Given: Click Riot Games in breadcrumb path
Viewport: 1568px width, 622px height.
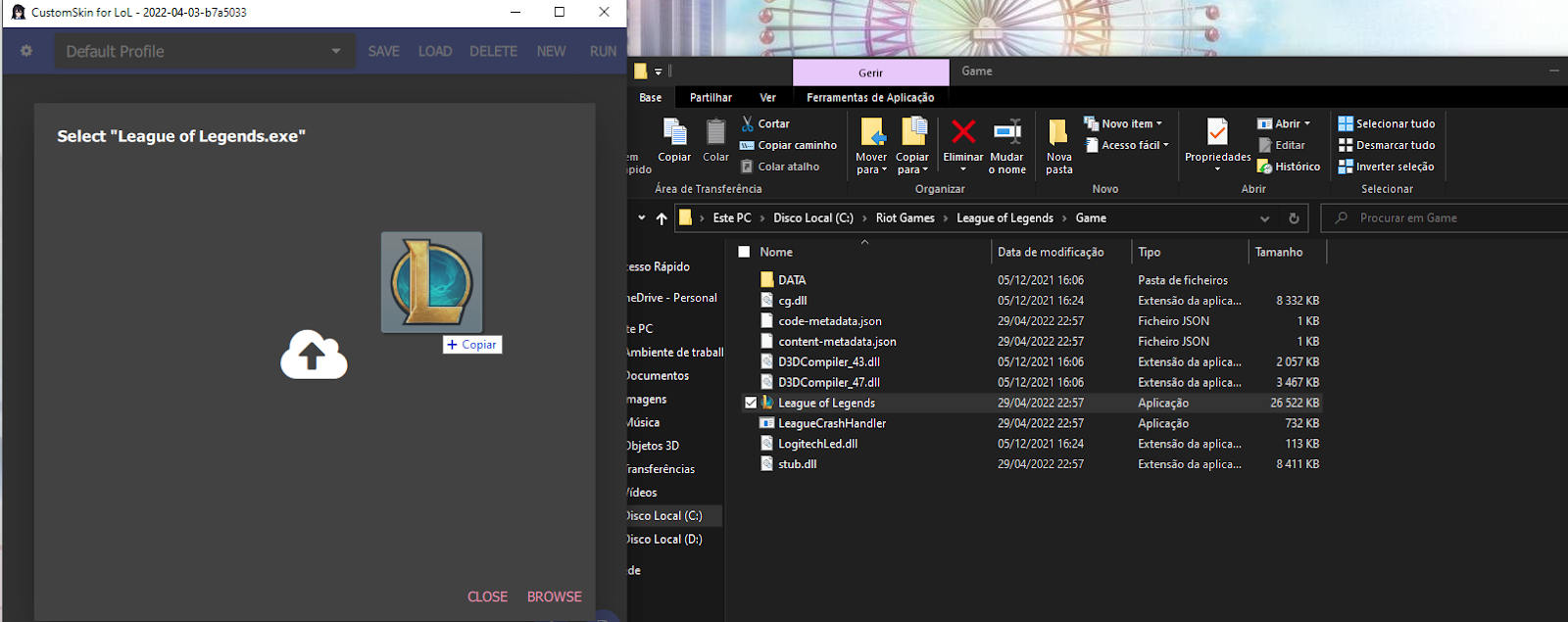Looking at the screenshot, I should click(906, 218).
